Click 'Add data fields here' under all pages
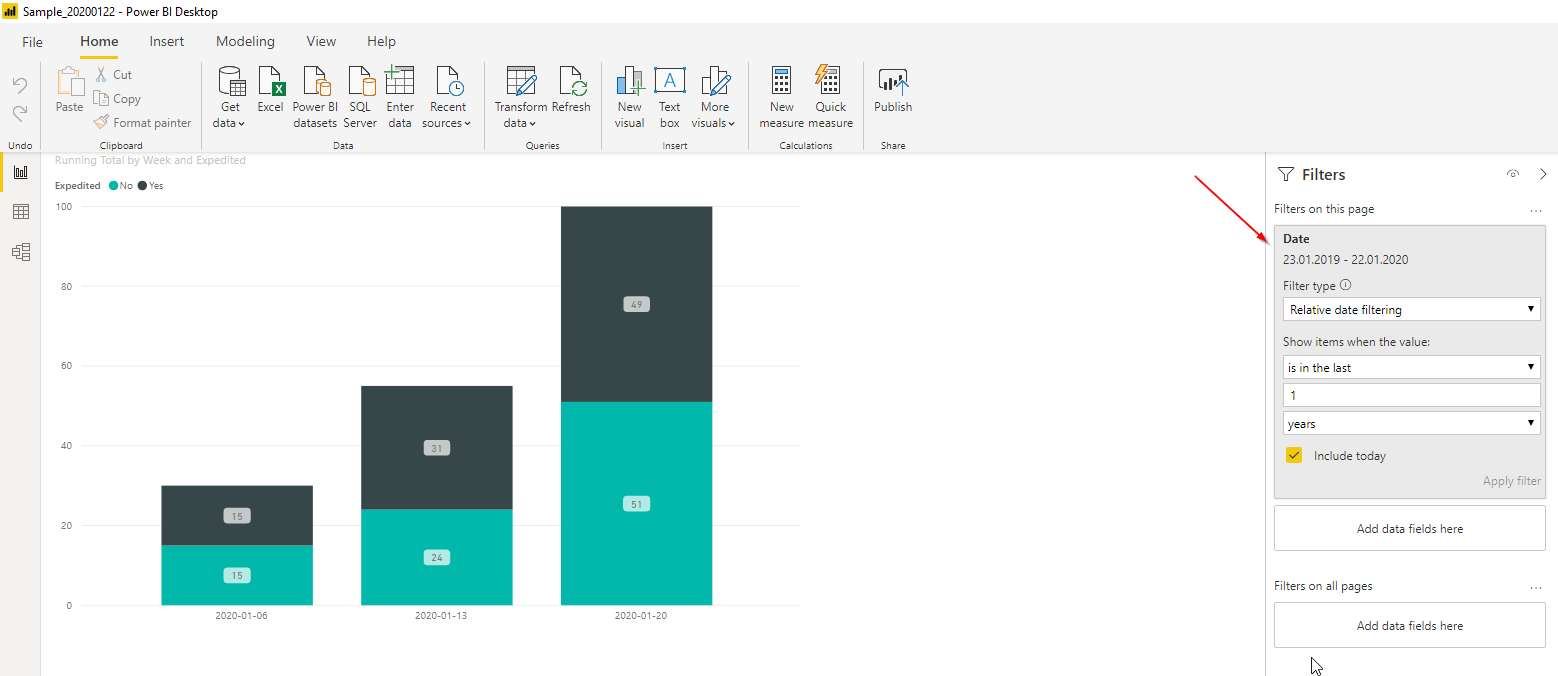1558x676 pixels. point(1410,625)
